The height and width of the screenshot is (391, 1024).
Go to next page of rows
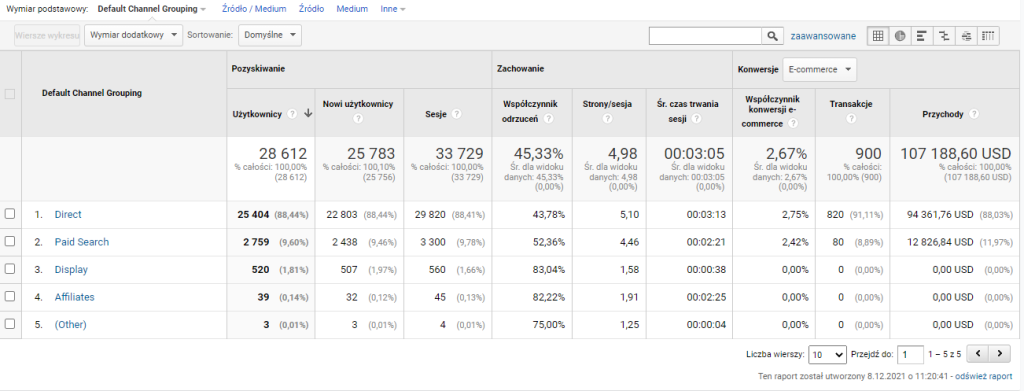999,354
